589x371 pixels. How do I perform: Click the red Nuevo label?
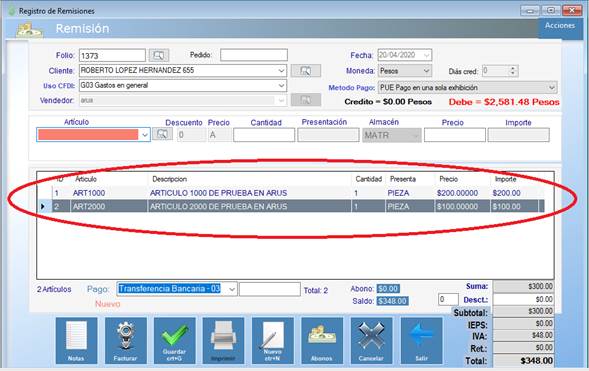(x=107, y=304)
